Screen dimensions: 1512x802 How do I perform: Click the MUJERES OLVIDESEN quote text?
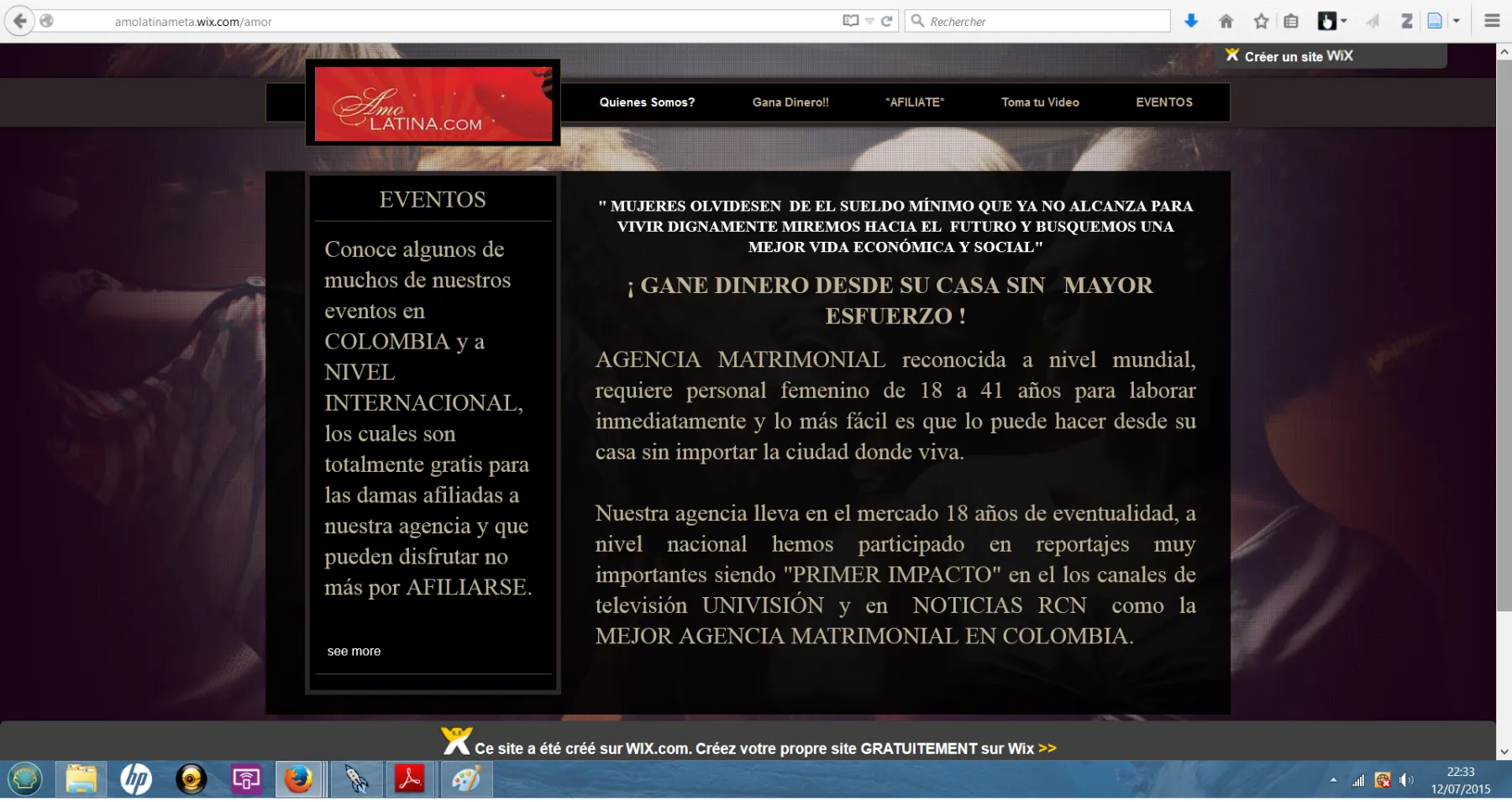point(895,226)
